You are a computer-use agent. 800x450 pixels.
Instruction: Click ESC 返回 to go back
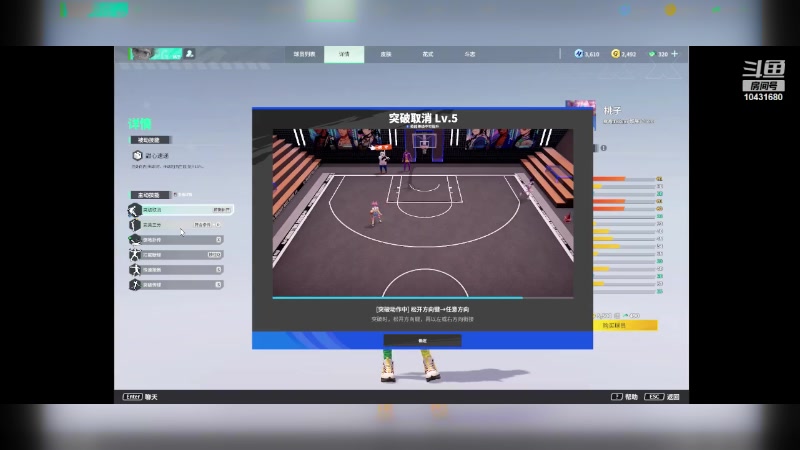pyautogui.click(x=662, y=396)
